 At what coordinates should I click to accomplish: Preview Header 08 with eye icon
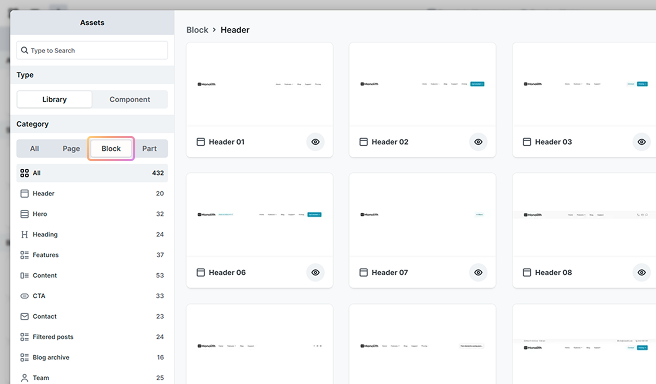pos(642,272)
